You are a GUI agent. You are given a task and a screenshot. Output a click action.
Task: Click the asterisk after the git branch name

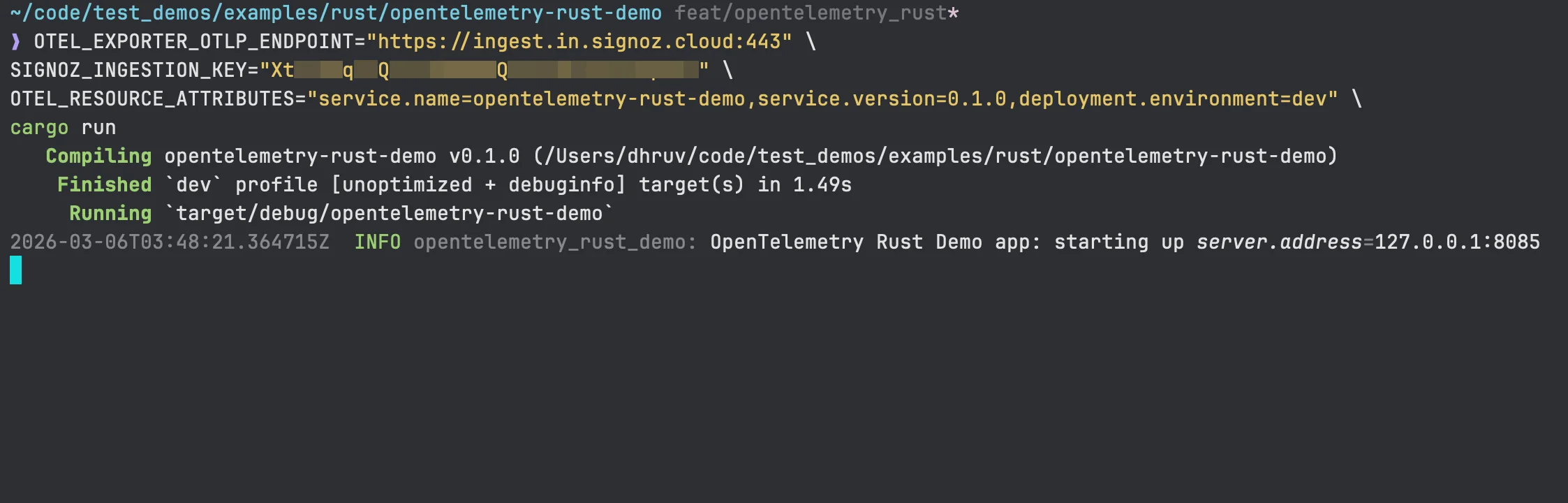(x=953, y=13)
